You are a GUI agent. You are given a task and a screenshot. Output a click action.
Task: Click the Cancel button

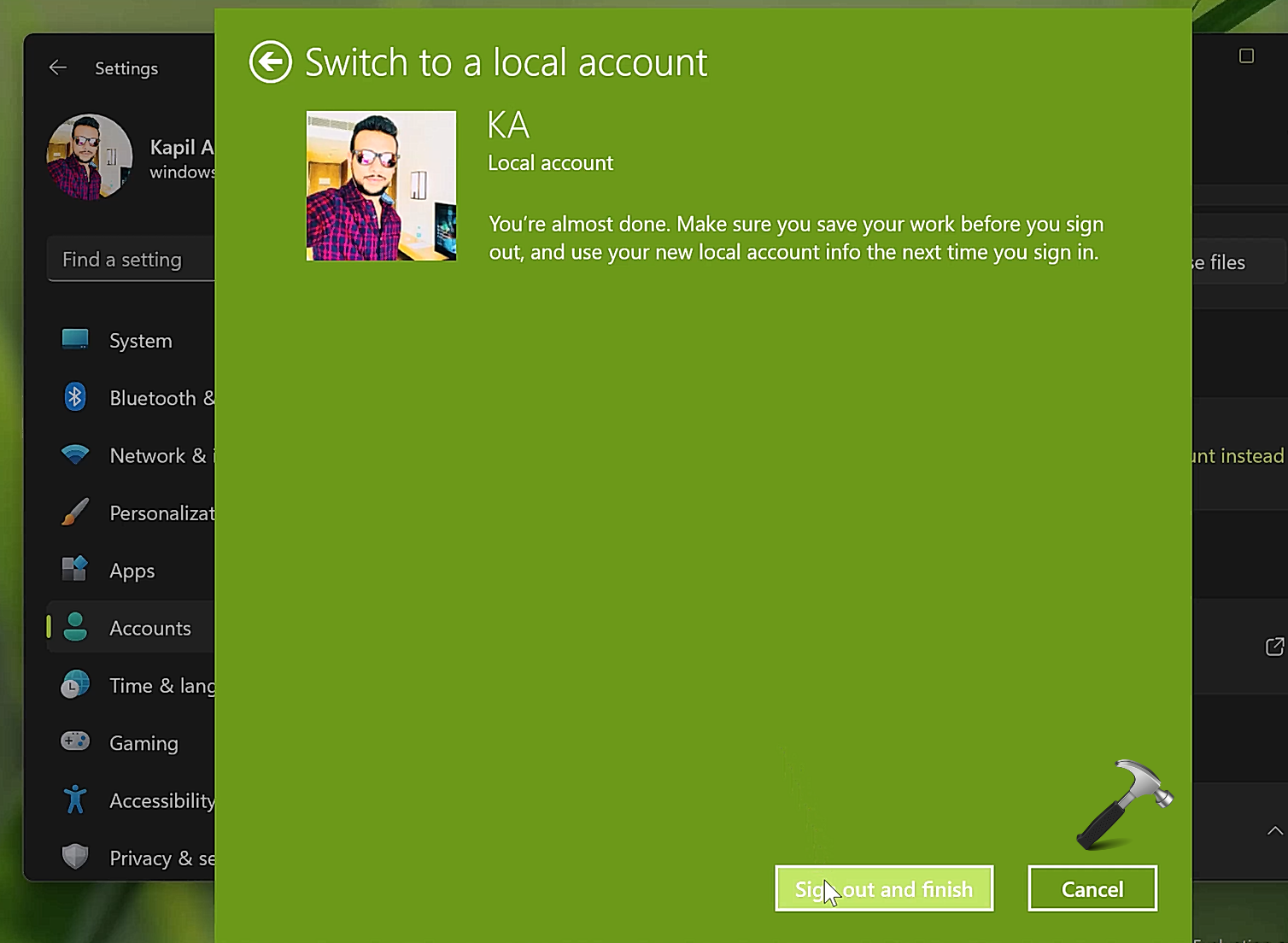pos(1092,889)
